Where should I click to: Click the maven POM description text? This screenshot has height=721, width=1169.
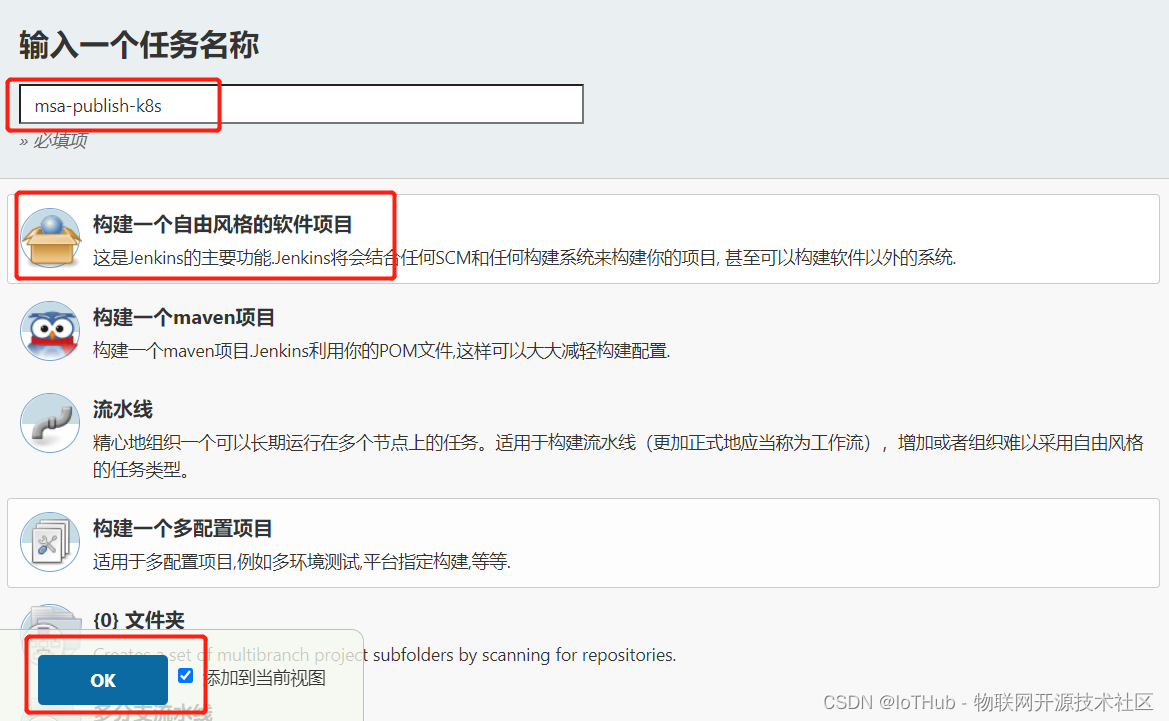click(x=382, y=350)
